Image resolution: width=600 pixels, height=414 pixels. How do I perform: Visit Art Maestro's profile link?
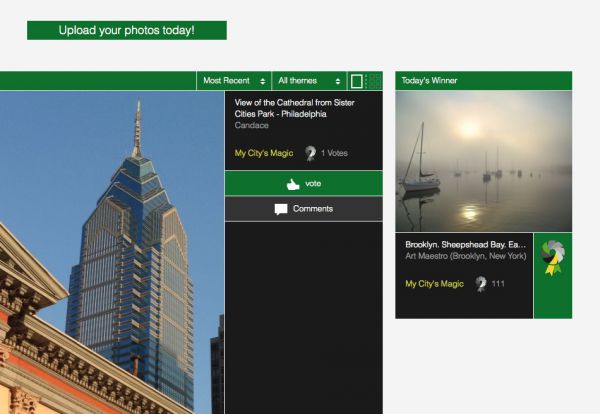click(x=466, y=256)
